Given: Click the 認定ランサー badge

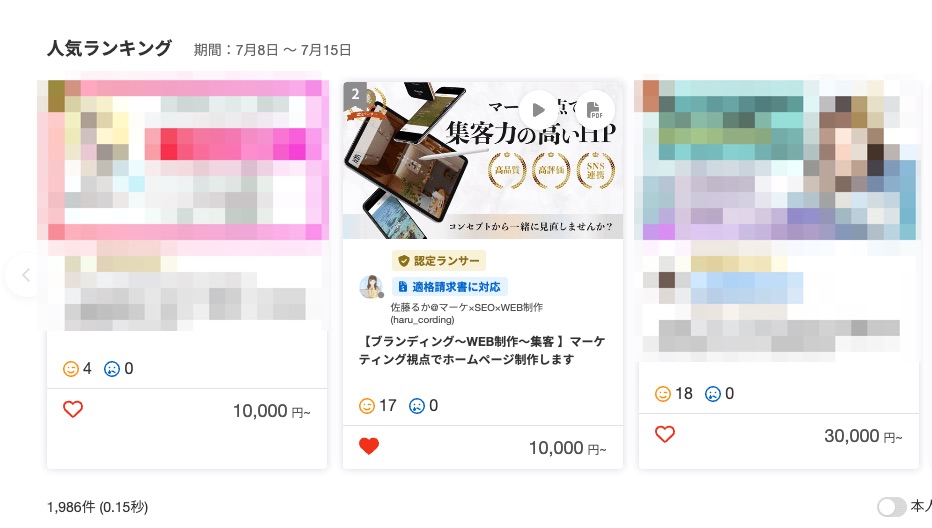Looking at the screenshot, I should coord(439,260).
